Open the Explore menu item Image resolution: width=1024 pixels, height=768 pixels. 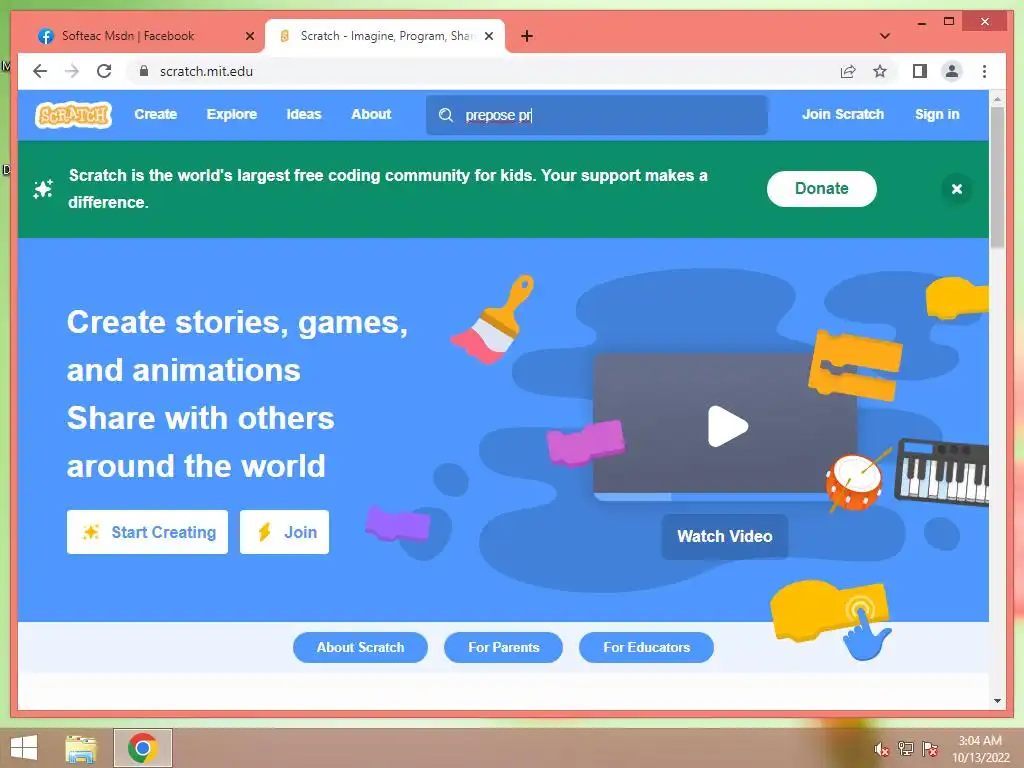point(232,114)
